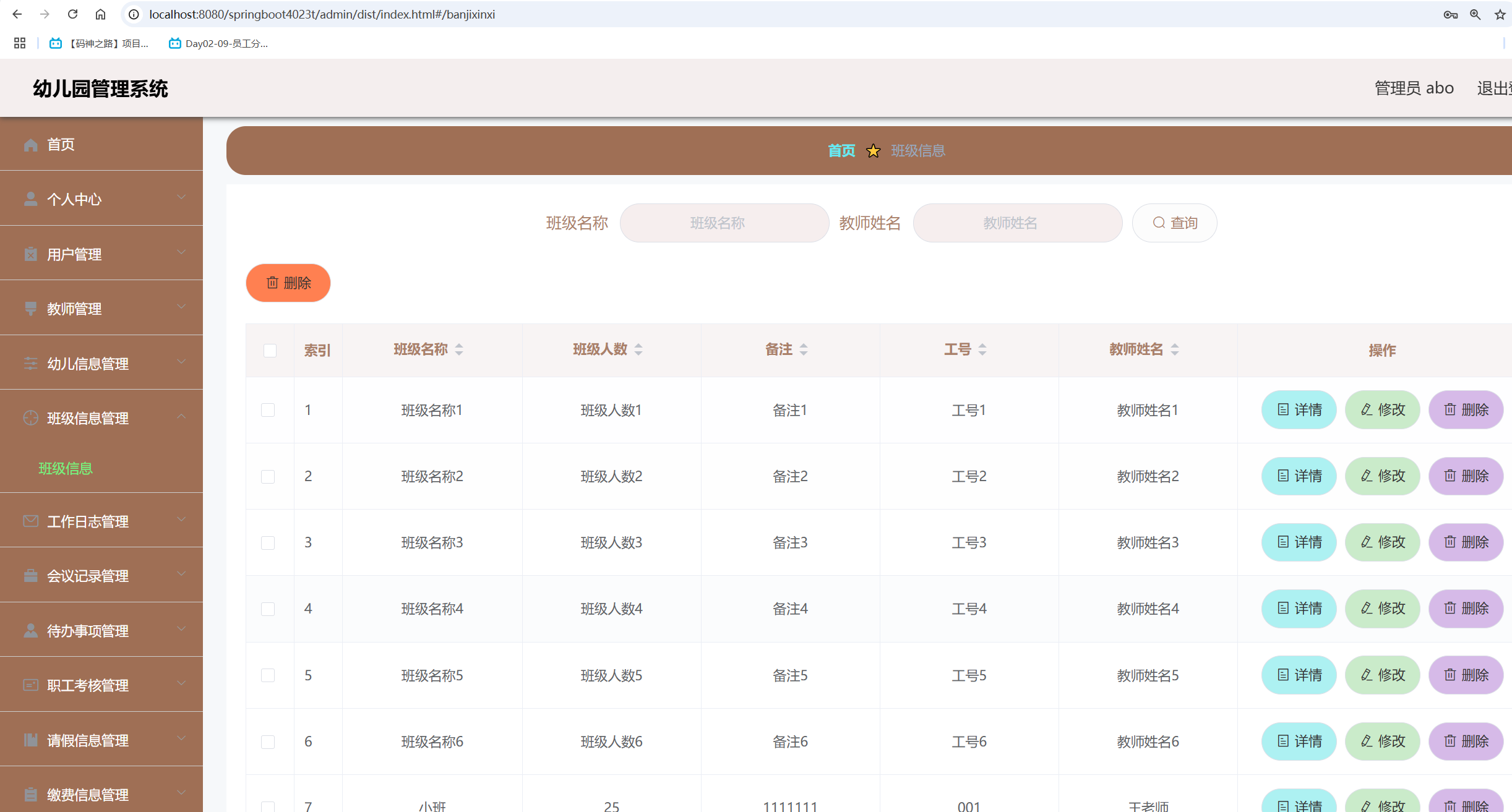
Task: Click 修改 button for row 2
Action: pyautogui.click(x=1382, y=476)
